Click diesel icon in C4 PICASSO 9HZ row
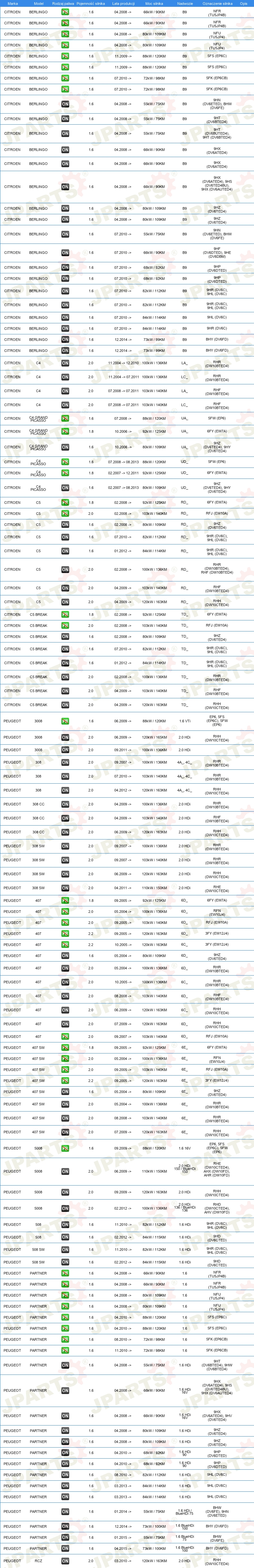254x1568 pixels. pyautogui.click(x=65, y=488)
